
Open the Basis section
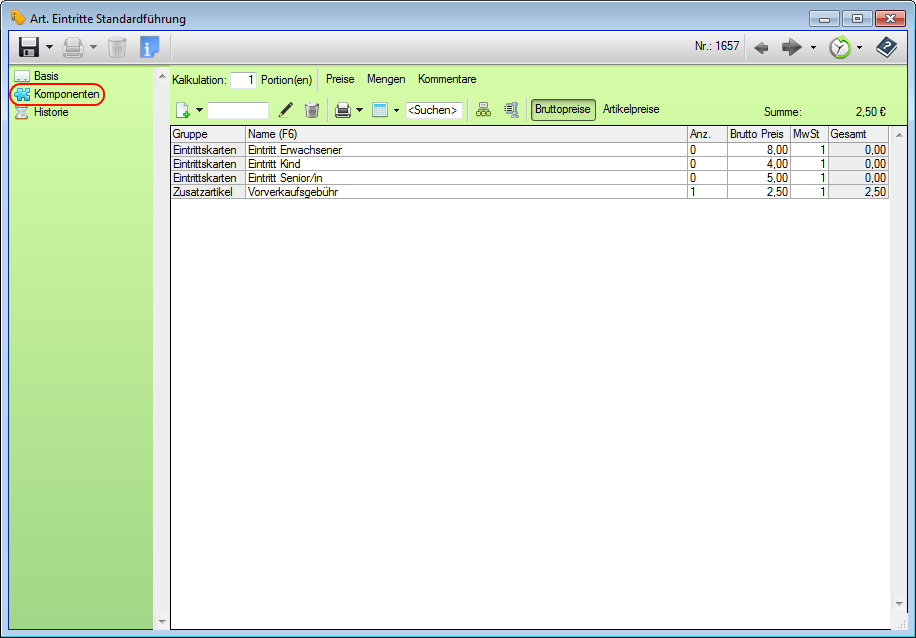[46, 76]
